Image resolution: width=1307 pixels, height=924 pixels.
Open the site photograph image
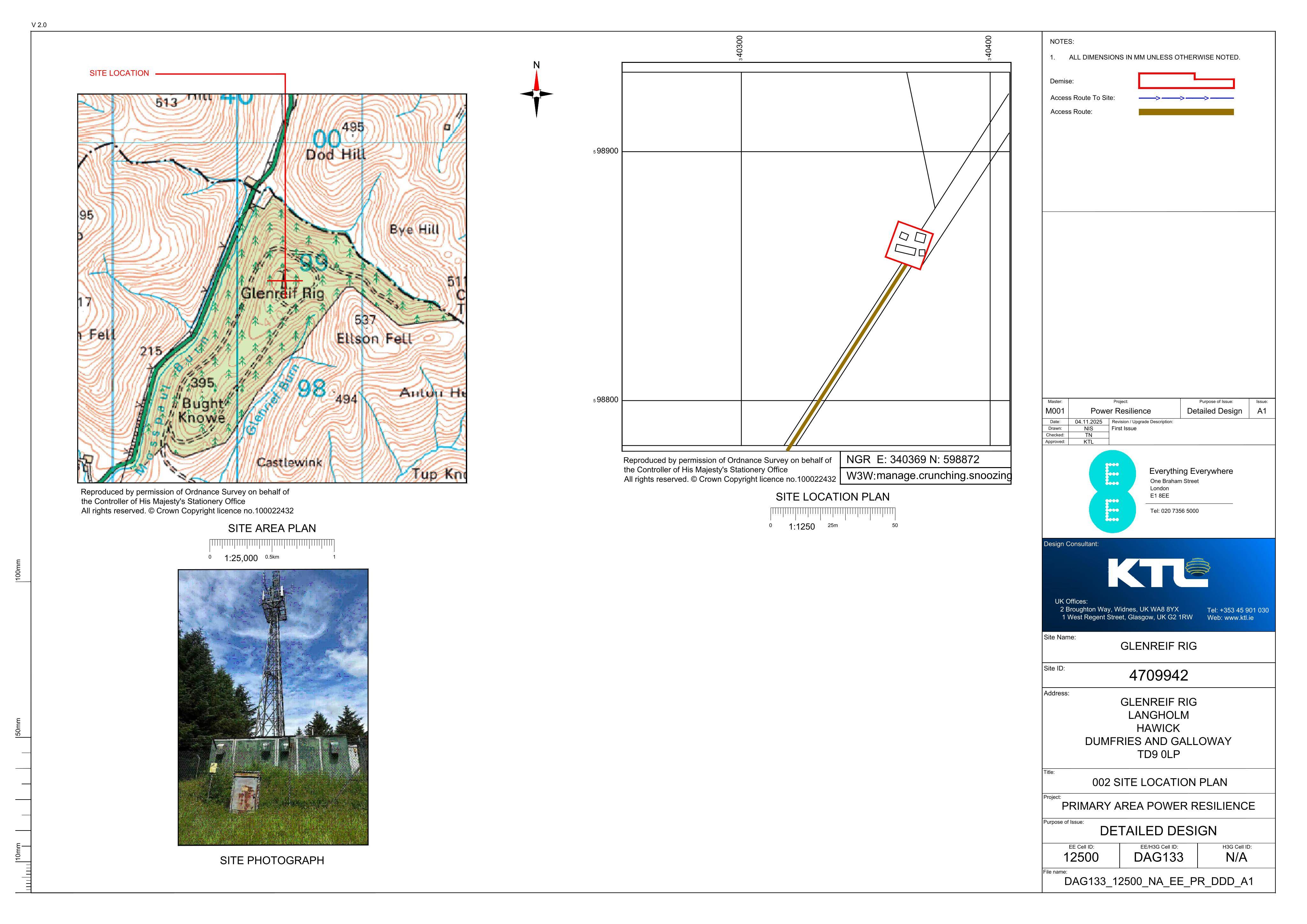pyautogui.click(x=273, y=707)
